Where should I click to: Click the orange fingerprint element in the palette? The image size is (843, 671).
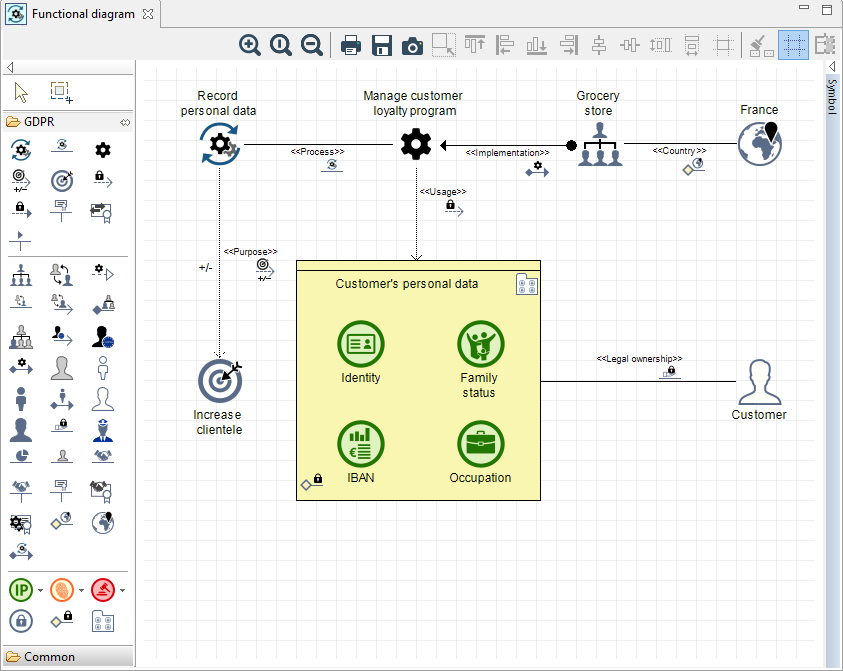[x=60, y=590]
